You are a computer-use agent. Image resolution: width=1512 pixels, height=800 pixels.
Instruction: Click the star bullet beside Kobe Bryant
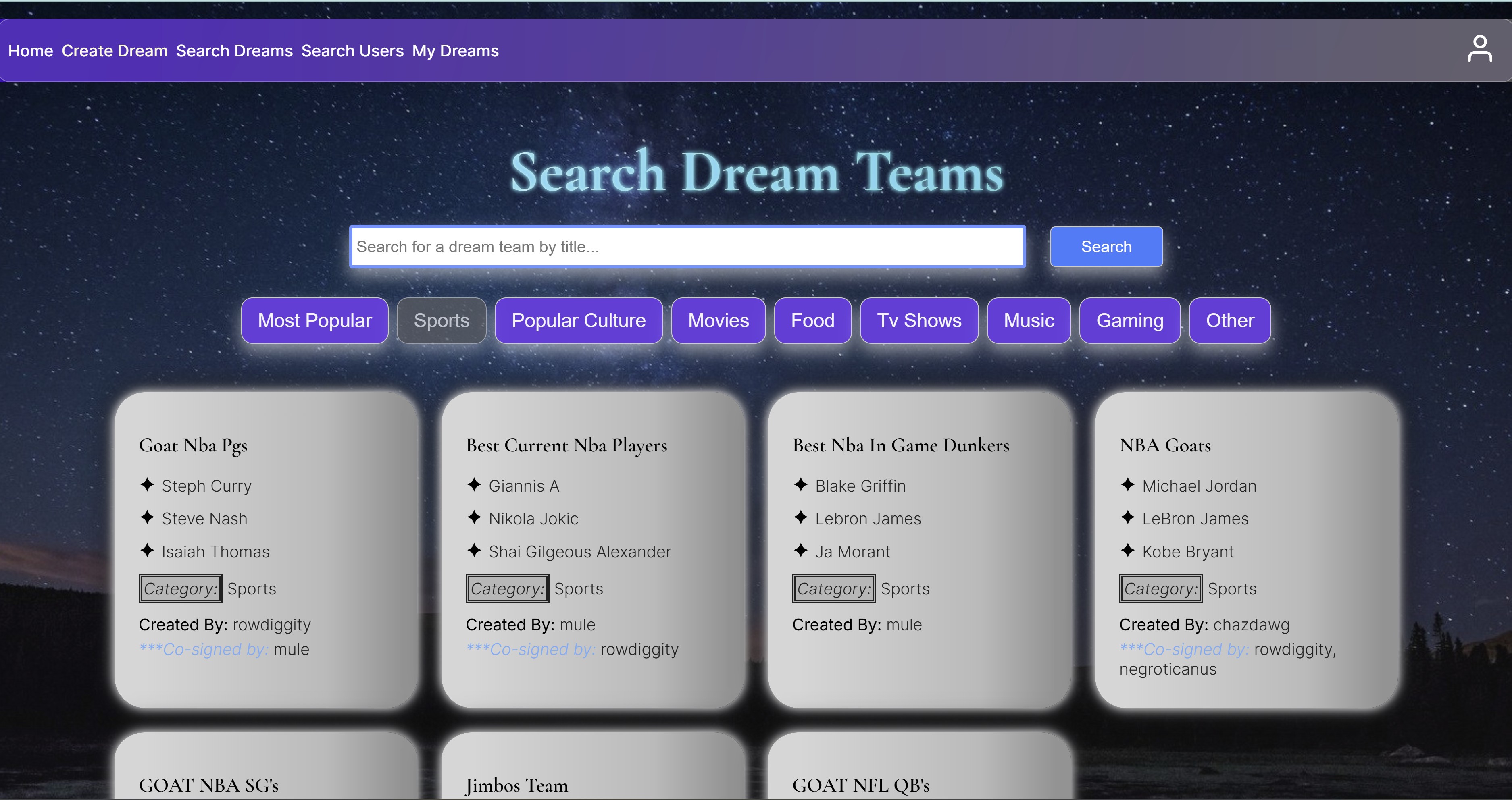(x=1127, y=550)
